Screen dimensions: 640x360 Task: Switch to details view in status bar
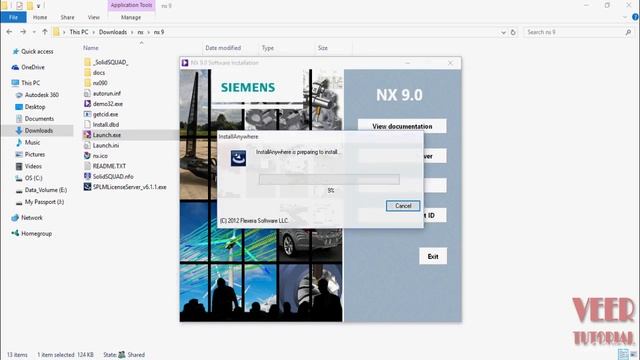[622, 355]
